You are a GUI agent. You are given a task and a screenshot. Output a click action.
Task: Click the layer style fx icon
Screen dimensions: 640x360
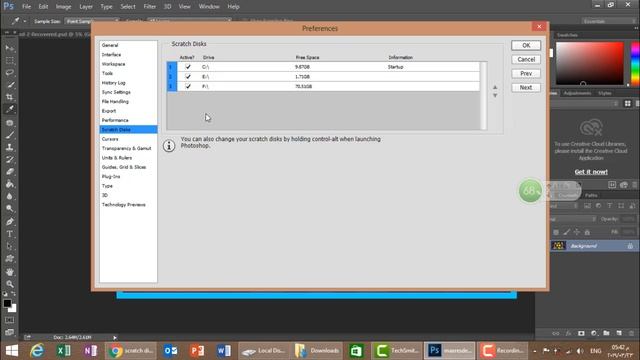pyautogui.click(x=568, y=333)
